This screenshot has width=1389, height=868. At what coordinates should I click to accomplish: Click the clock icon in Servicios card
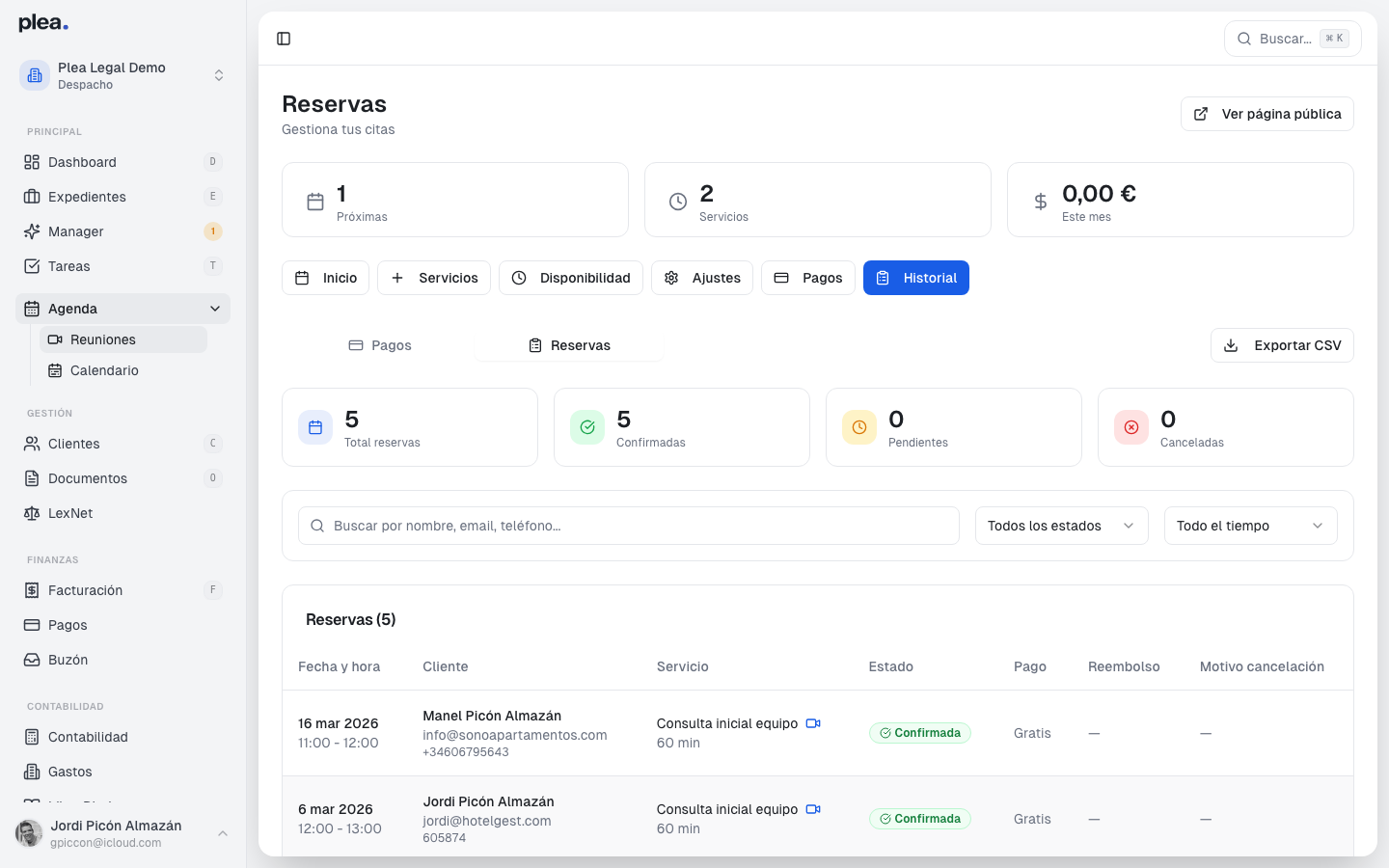678,202
